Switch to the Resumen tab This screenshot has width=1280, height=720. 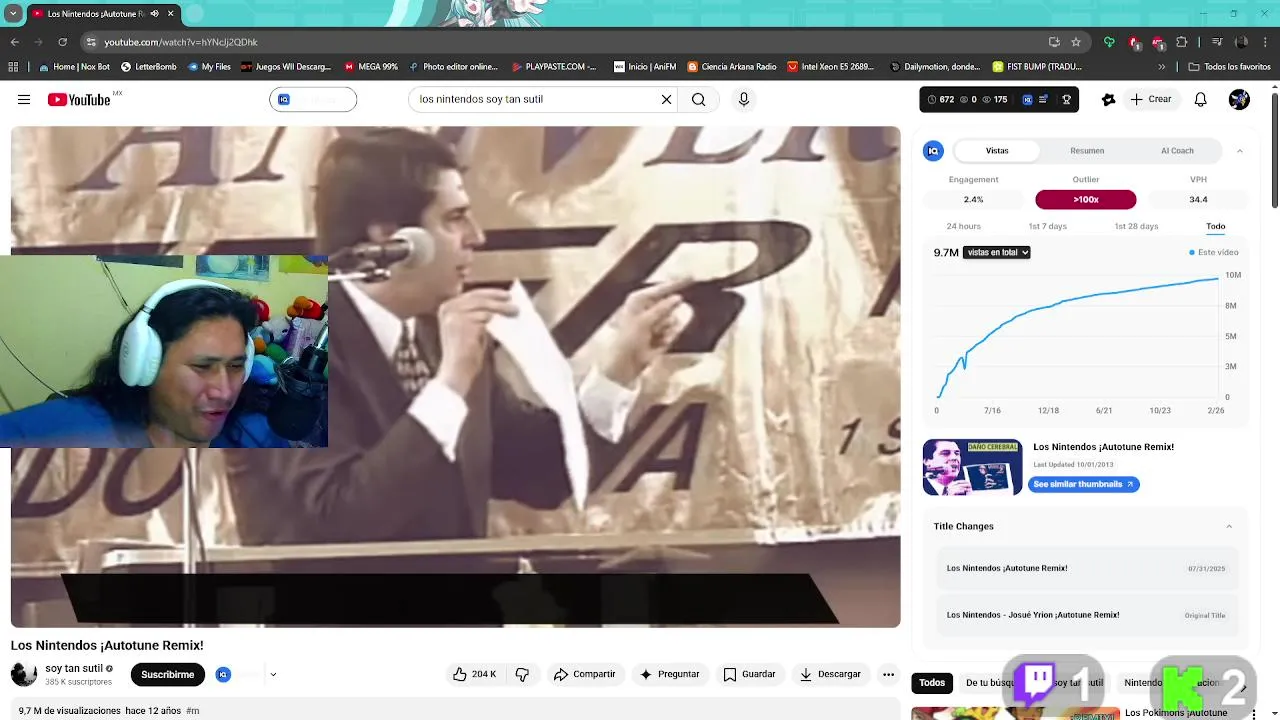pyautogui.click(x=1087, y=151)
